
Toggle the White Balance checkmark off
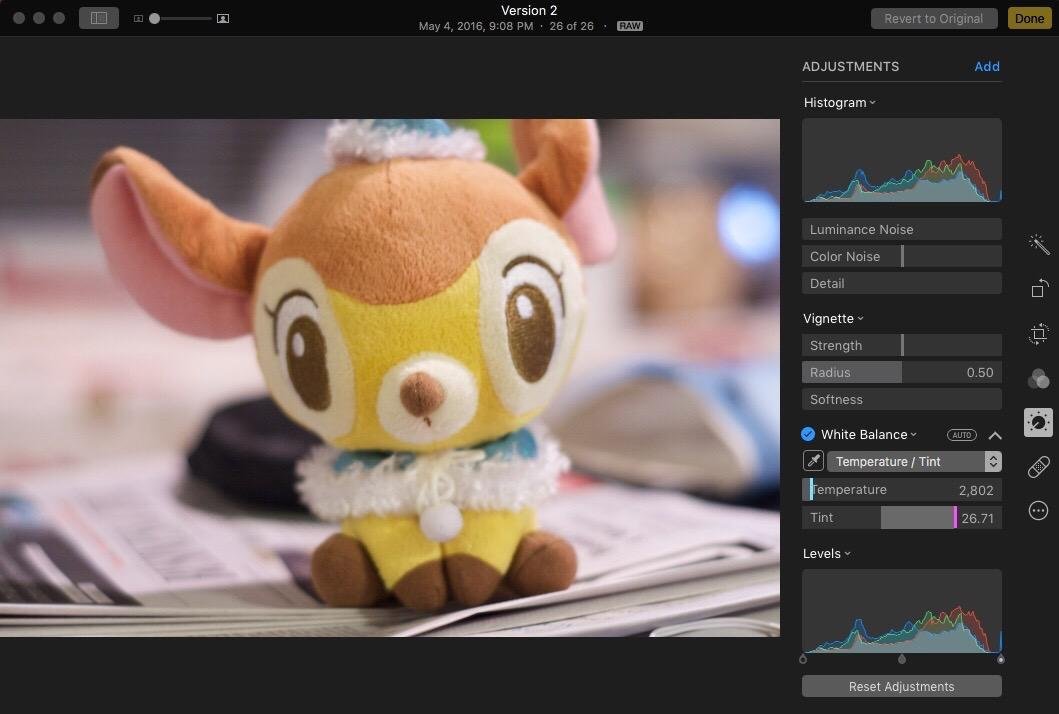pyautogui.click(x=808, y=434)
